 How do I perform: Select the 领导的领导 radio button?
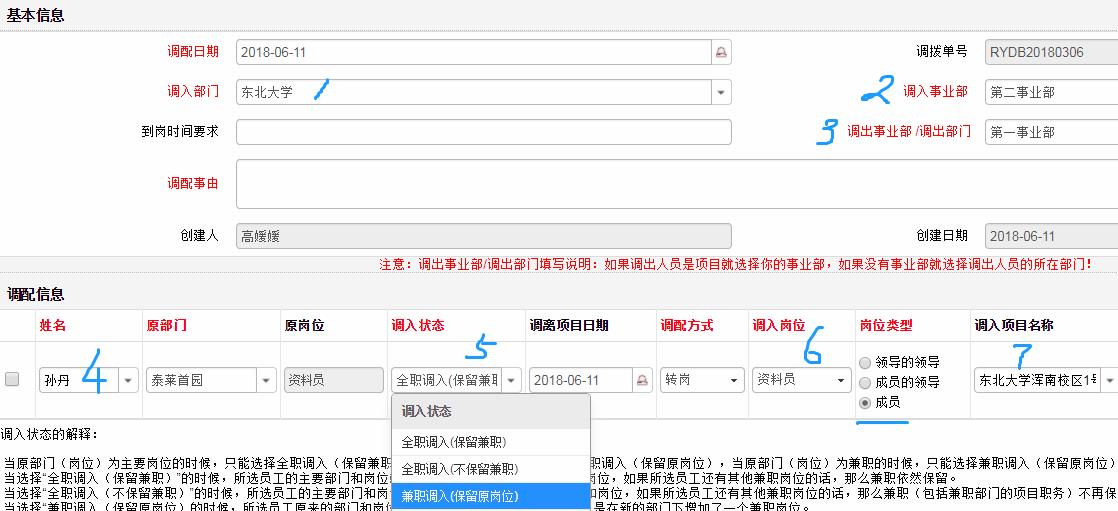point(866,362)
